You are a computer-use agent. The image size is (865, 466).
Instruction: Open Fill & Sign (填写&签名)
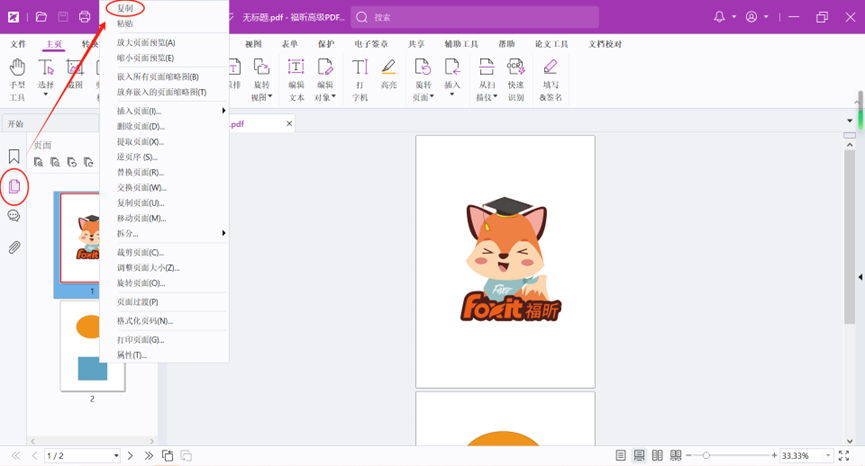[x=551, y=79]
